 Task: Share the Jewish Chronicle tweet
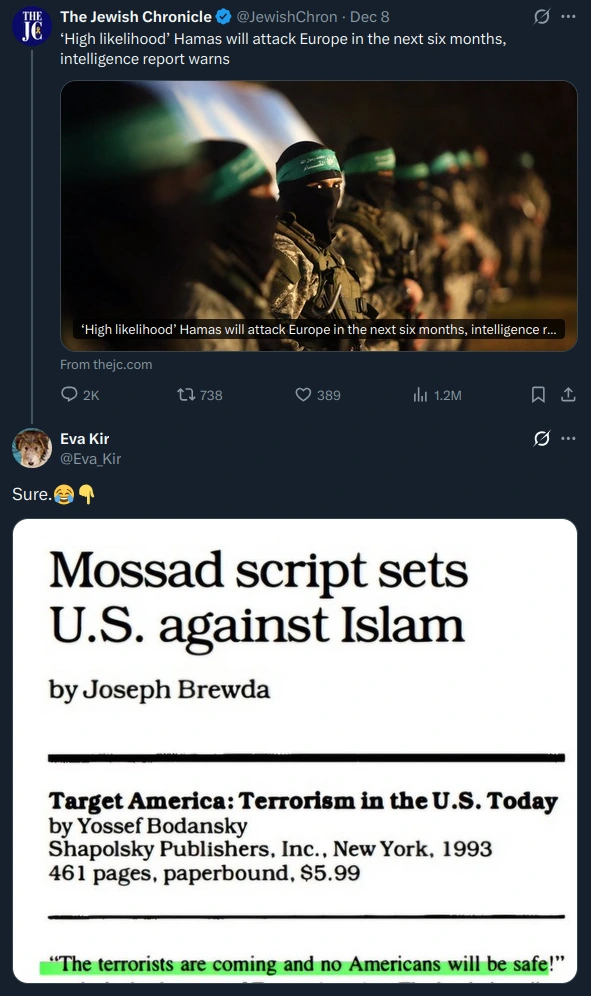[x=568, y=394]
